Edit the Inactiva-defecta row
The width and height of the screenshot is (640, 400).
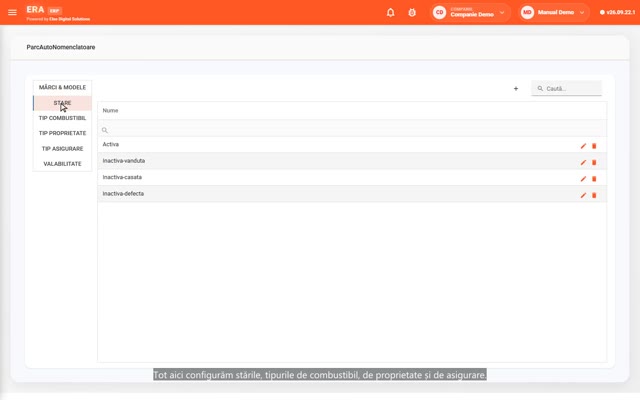click(583, 195)
